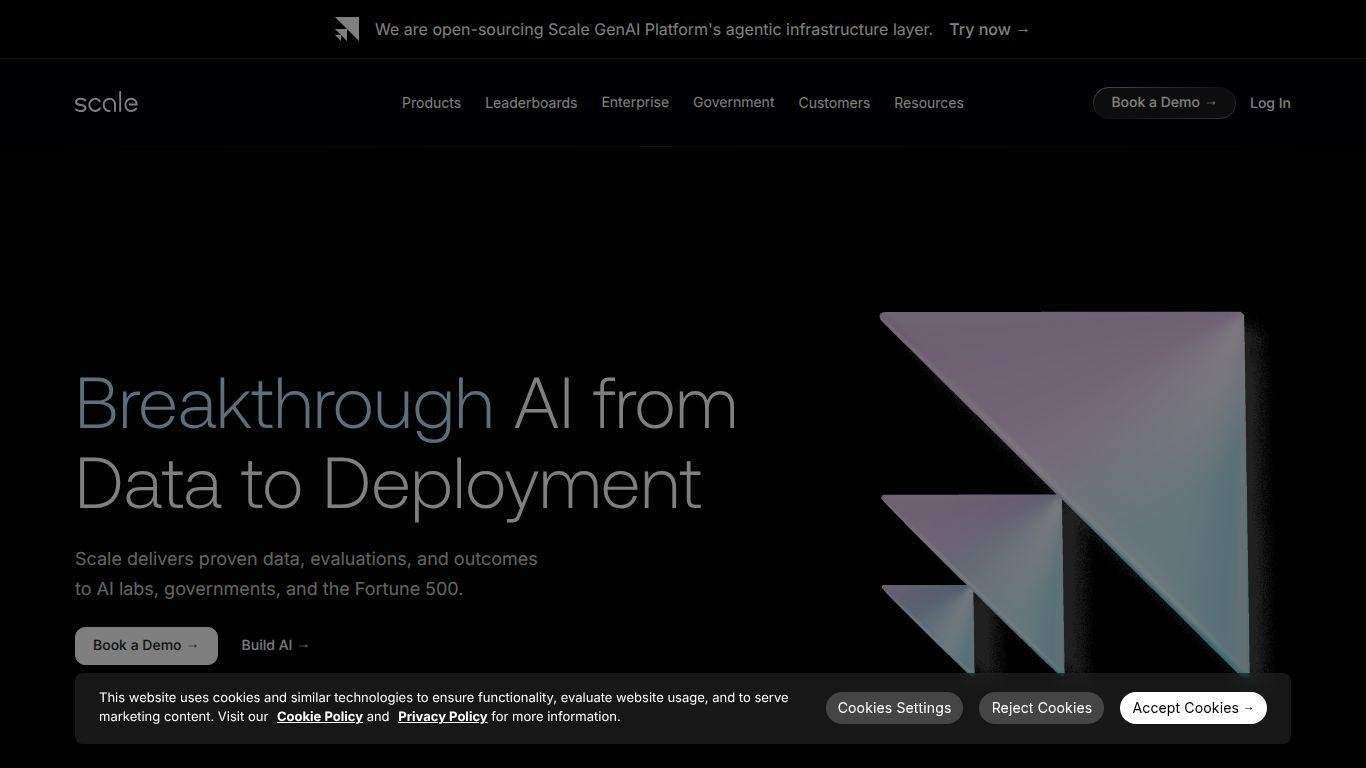Open the Resources dropdown menu
This screenshot has height=768, width=1366.
(928, 103)
